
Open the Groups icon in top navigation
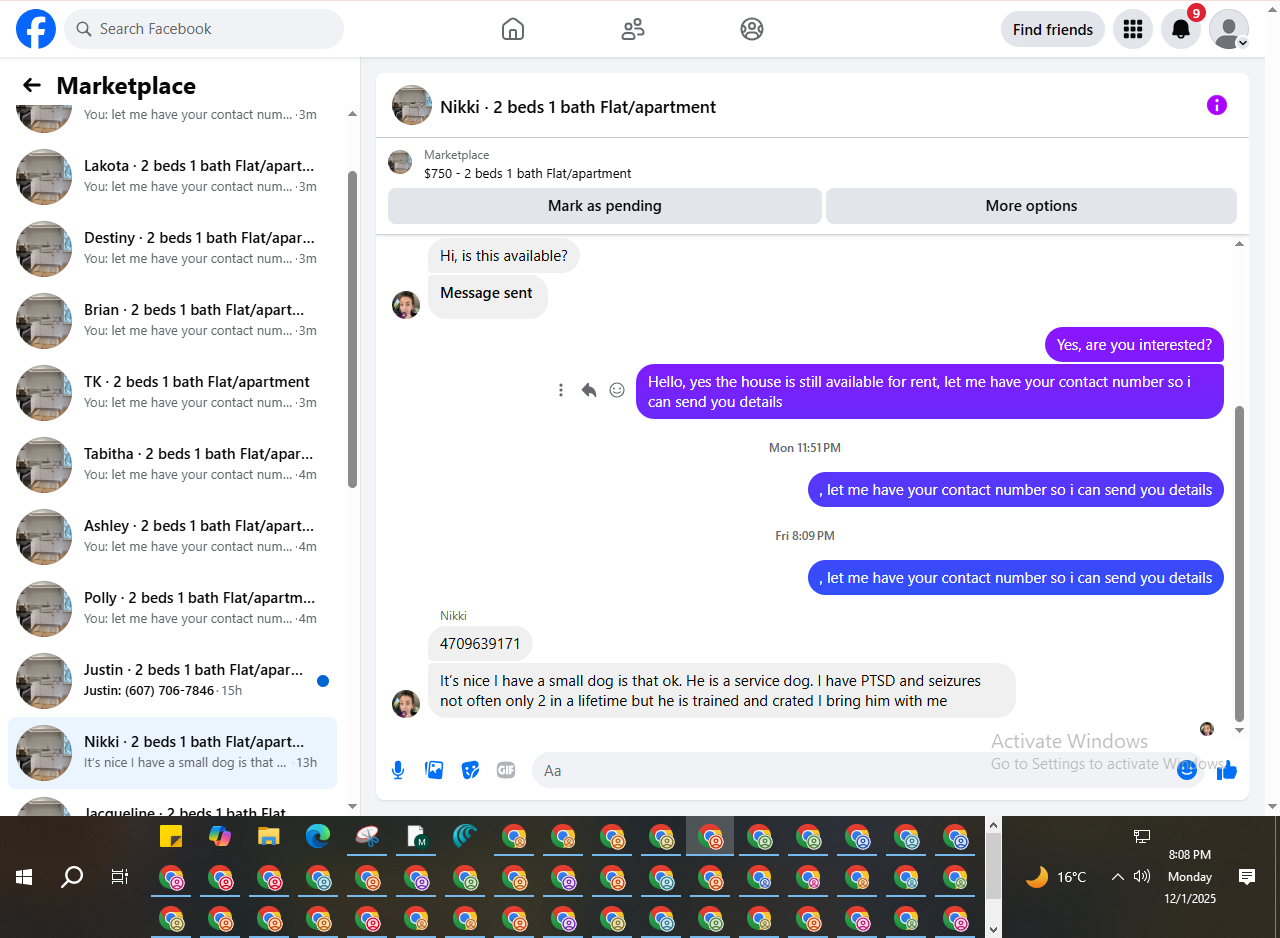(x=752, y=29)
